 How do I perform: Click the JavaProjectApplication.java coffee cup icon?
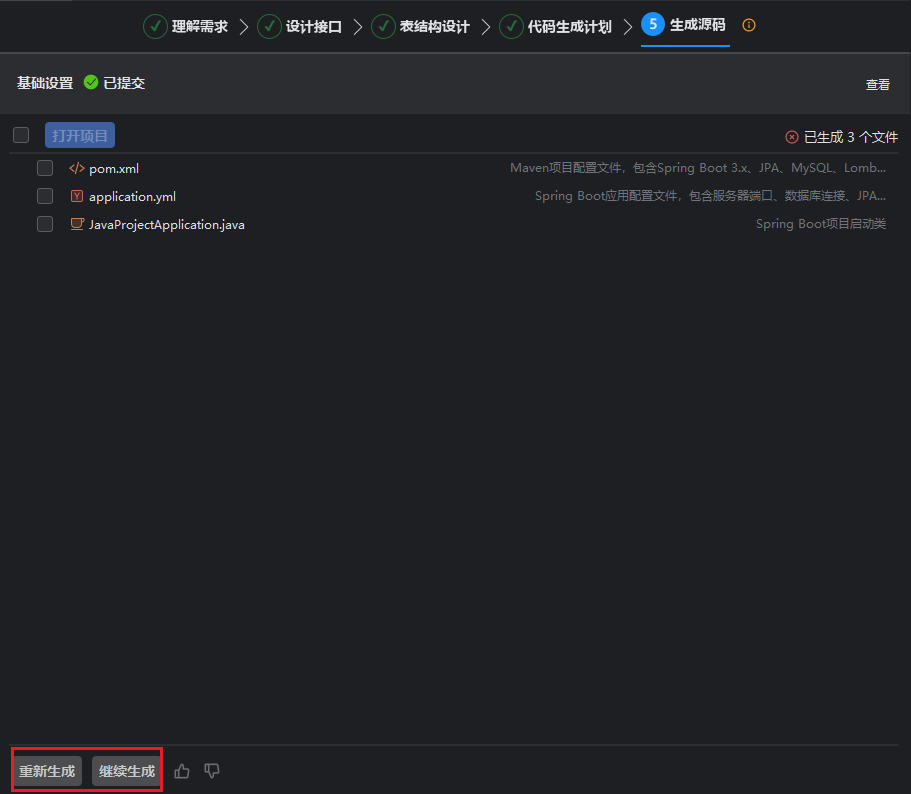point(77,224)
